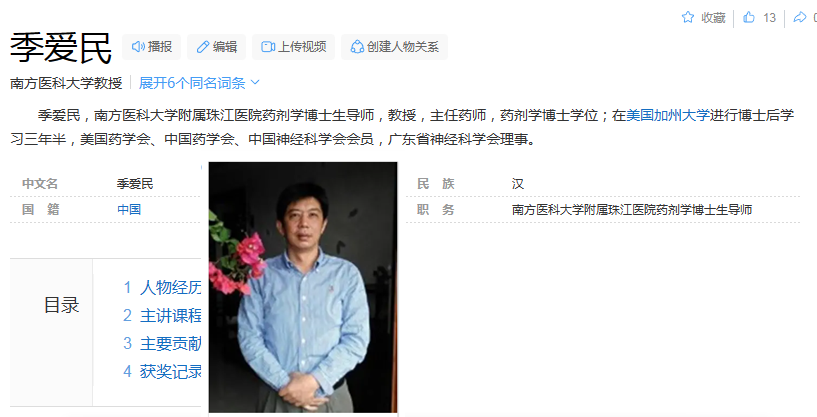Click the 收藏 label text
This screenshot has height=417, width=817.
pyautogui.click(x=713, y=18)
